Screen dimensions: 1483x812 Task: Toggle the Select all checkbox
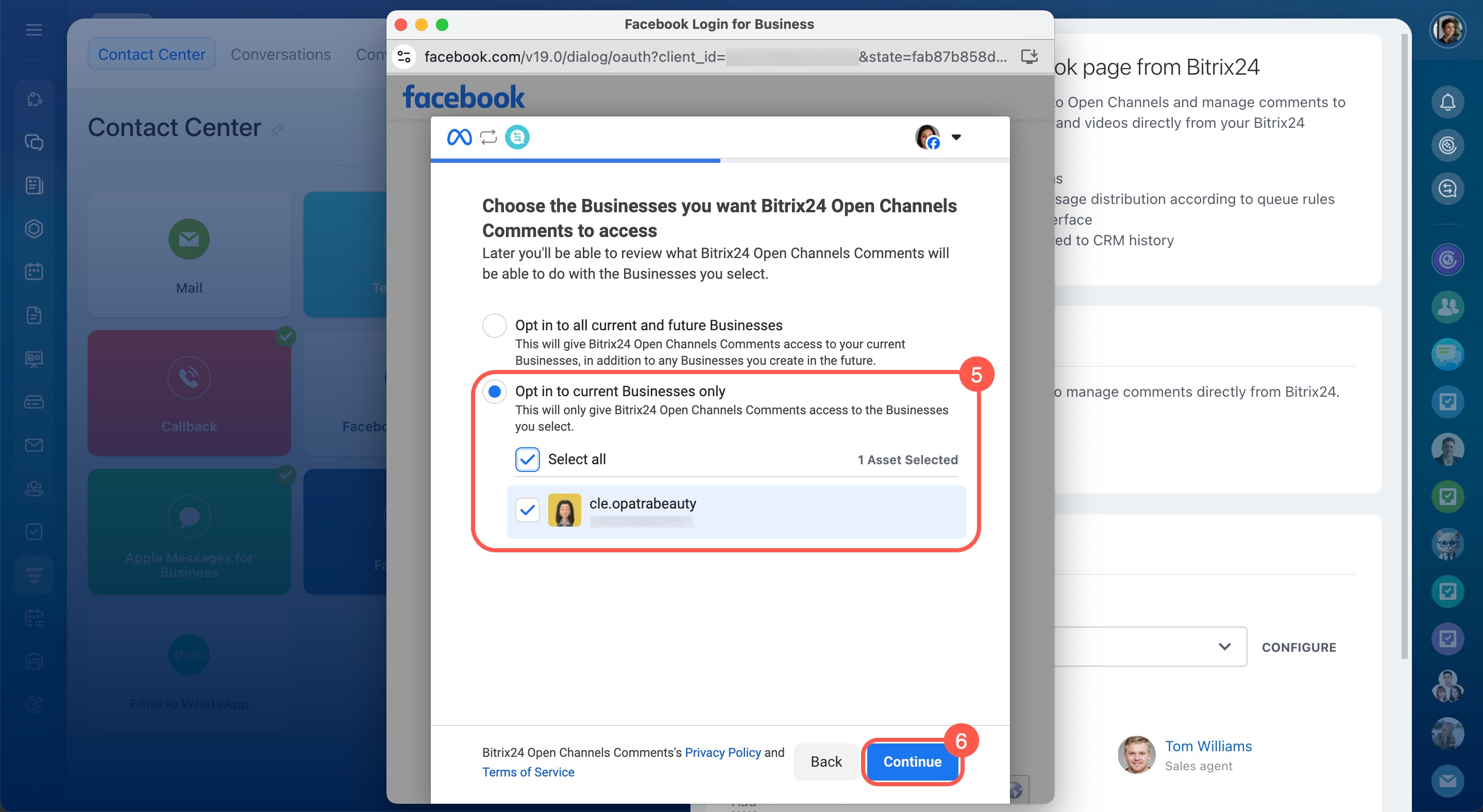(x=527, y=459)
